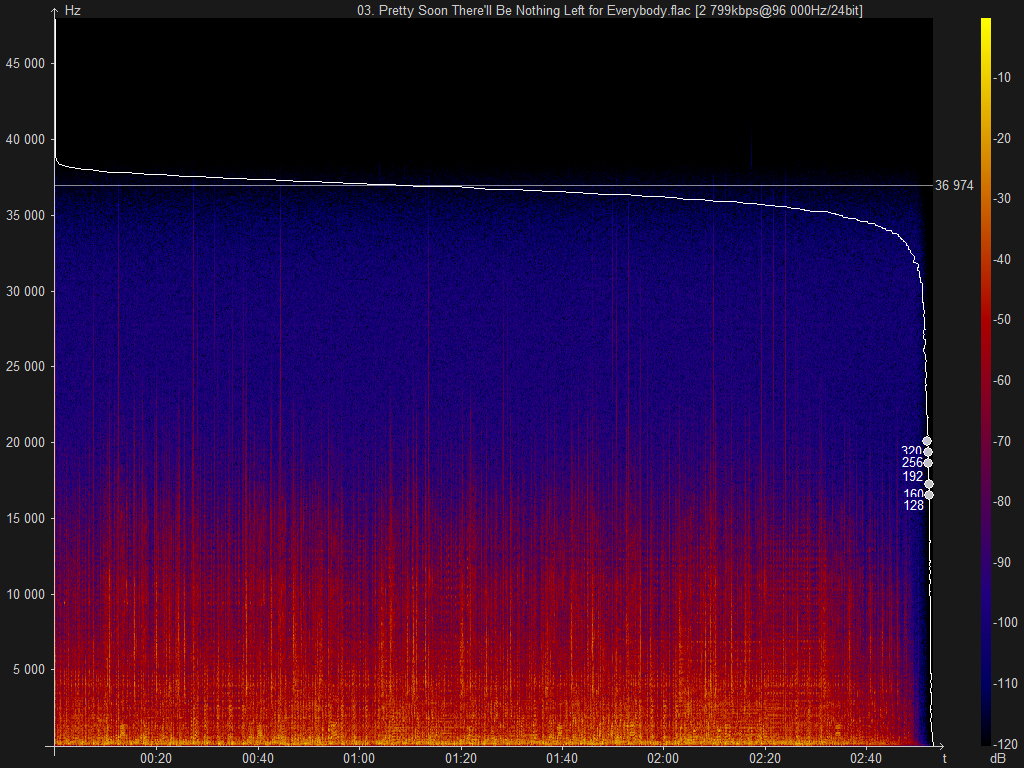Viewport: 1024px width, 768px height.
Task: Click the 320 kbps cutoff marker dot
Action: 927,451
